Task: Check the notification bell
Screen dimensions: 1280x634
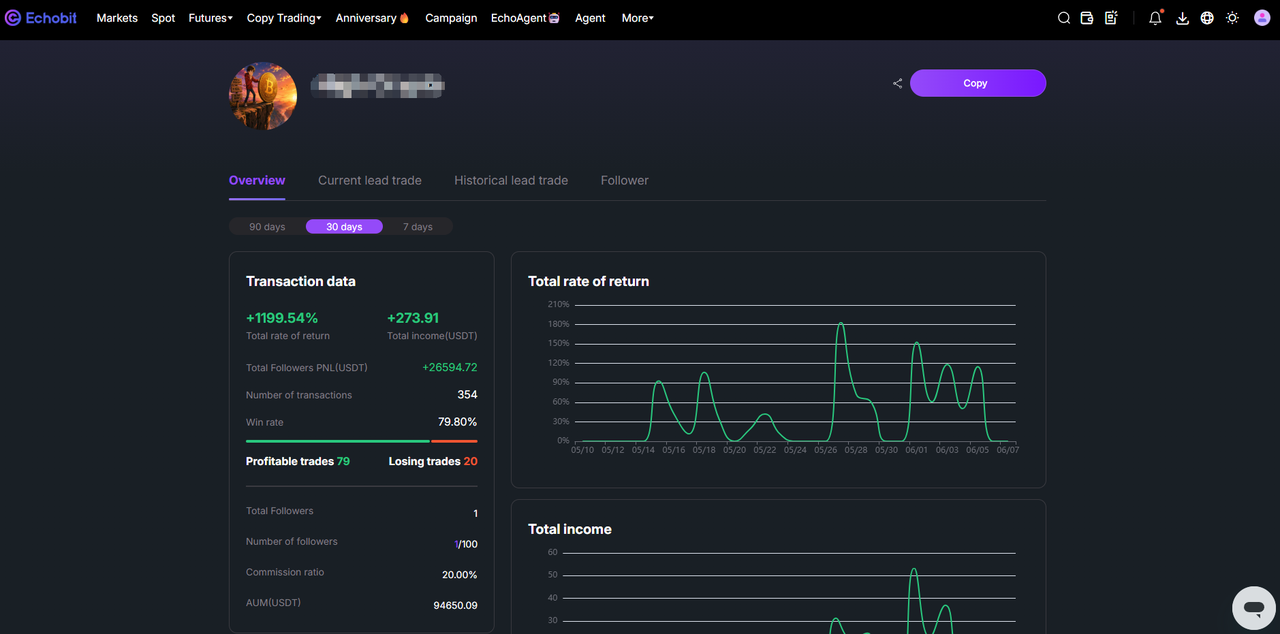Action: coord(1156,18)
